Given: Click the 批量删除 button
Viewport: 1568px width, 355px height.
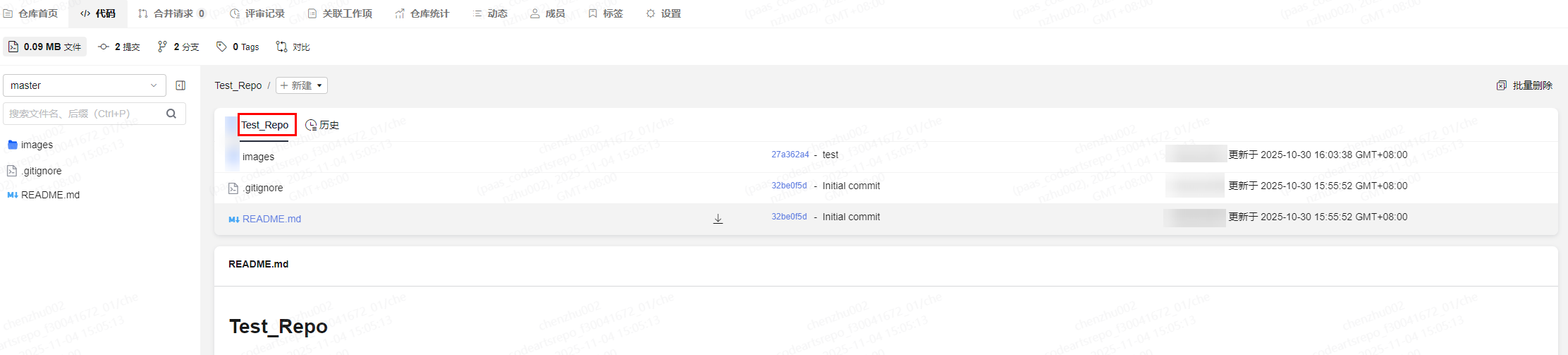Looking at the screenshot, I should tap(1524, 85).
